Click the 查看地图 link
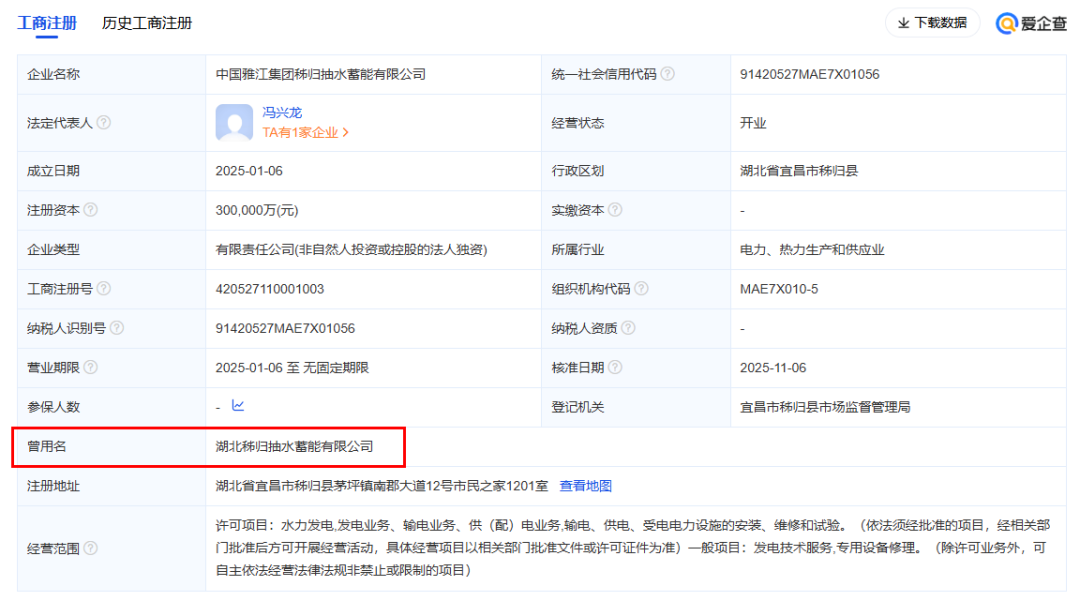The height and width of the screenshot is (601, 1080). pyautogui.click(x=585, y=486)
